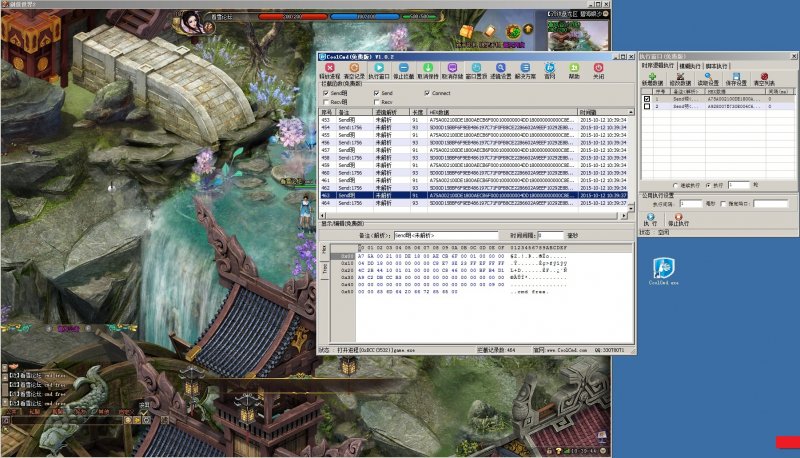Sort by the 时间戳 column header

(x=603, y=112)
